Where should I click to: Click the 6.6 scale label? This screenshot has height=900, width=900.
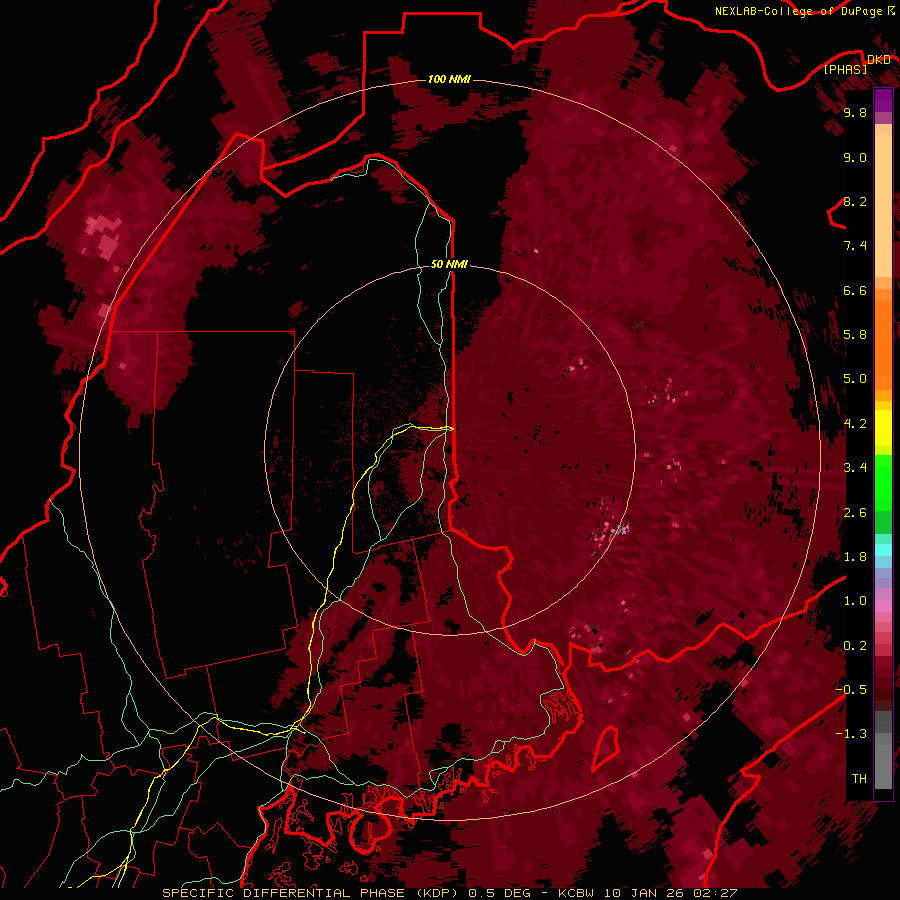[x=855, y=290]
